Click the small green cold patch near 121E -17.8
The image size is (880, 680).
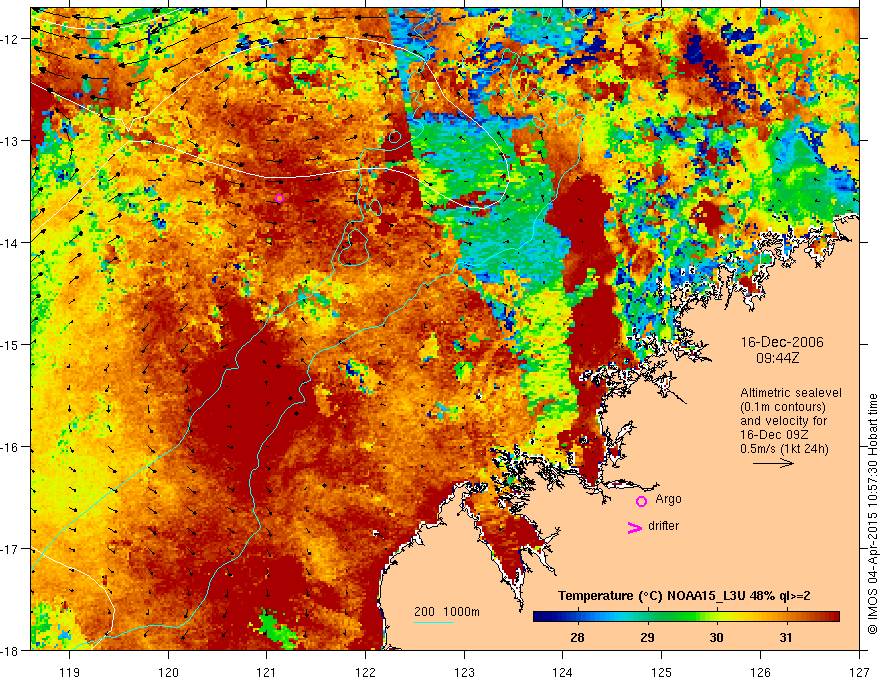(277, 630)
